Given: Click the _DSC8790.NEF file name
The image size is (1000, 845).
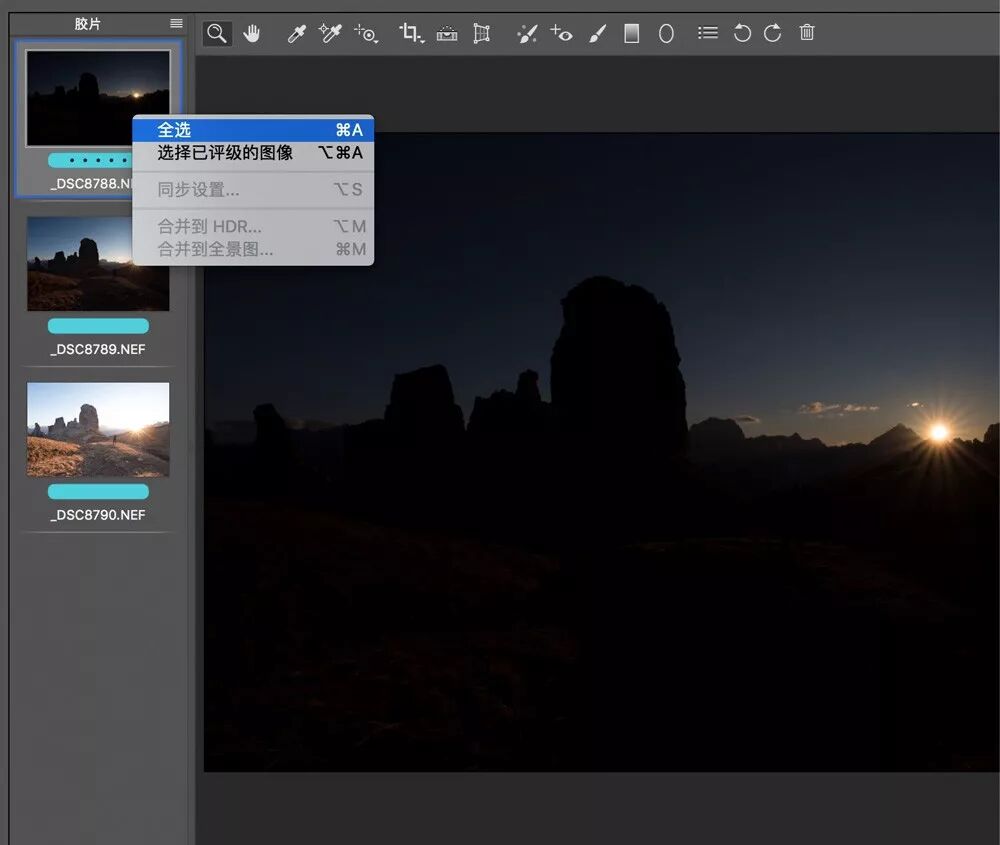Looking at the screenshot, I should coord(98,515).
